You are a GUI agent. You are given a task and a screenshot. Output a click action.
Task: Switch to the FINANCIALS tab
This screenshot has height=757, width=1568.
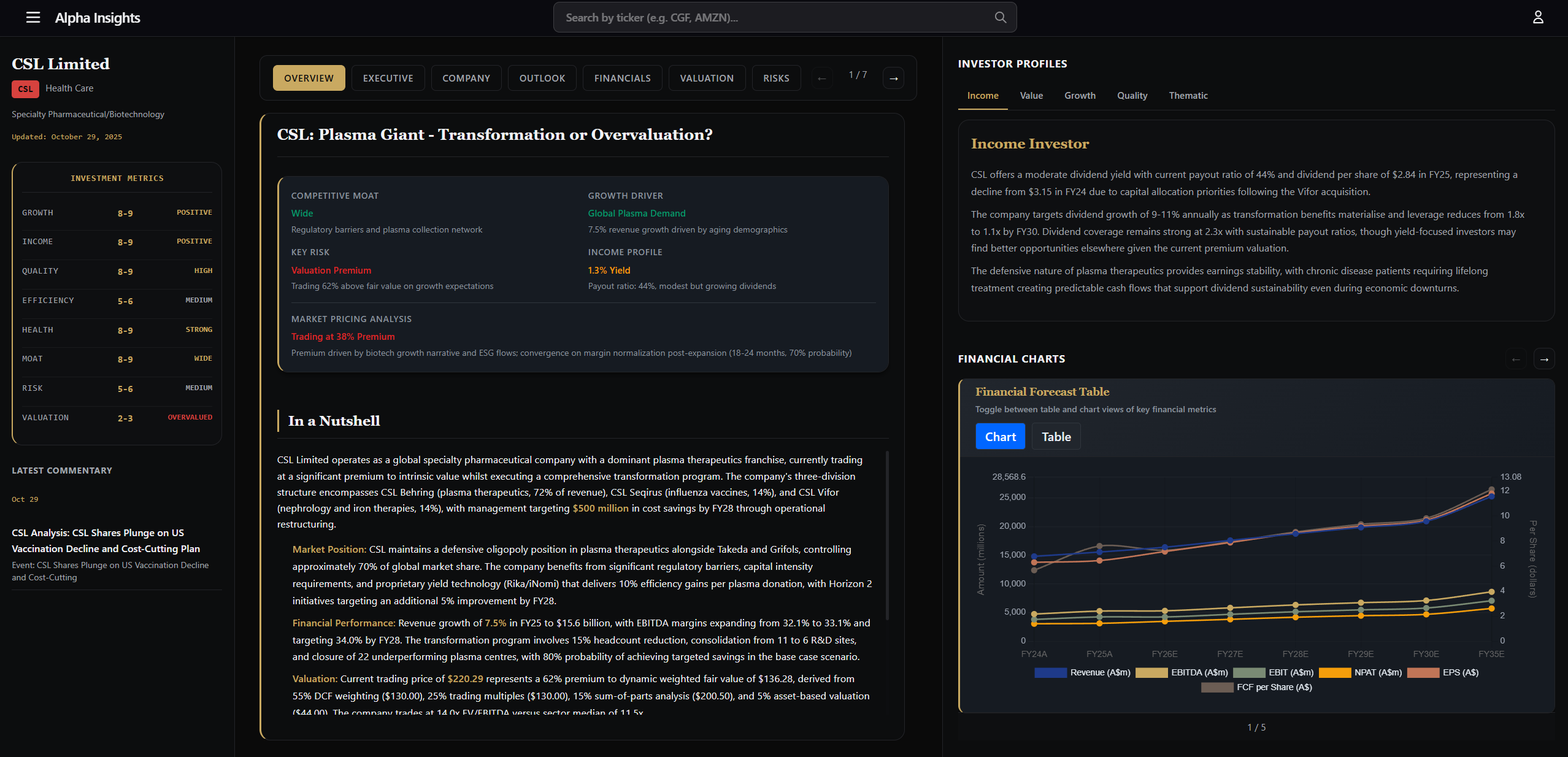622,78
